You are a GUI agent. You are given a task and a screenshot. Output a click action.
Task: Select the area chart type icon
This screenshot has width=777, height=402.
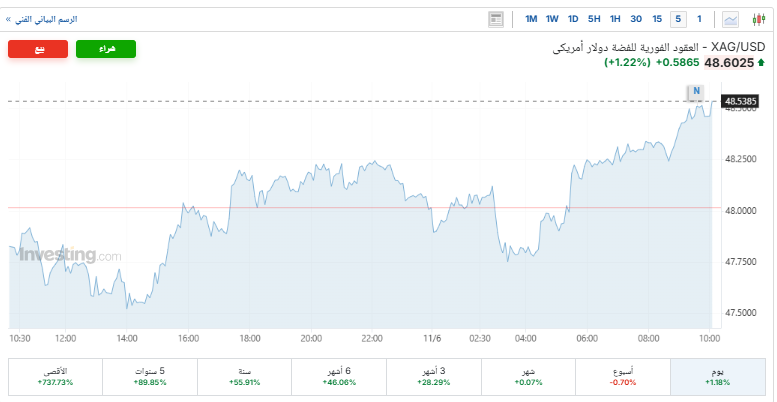pos(731,19)
